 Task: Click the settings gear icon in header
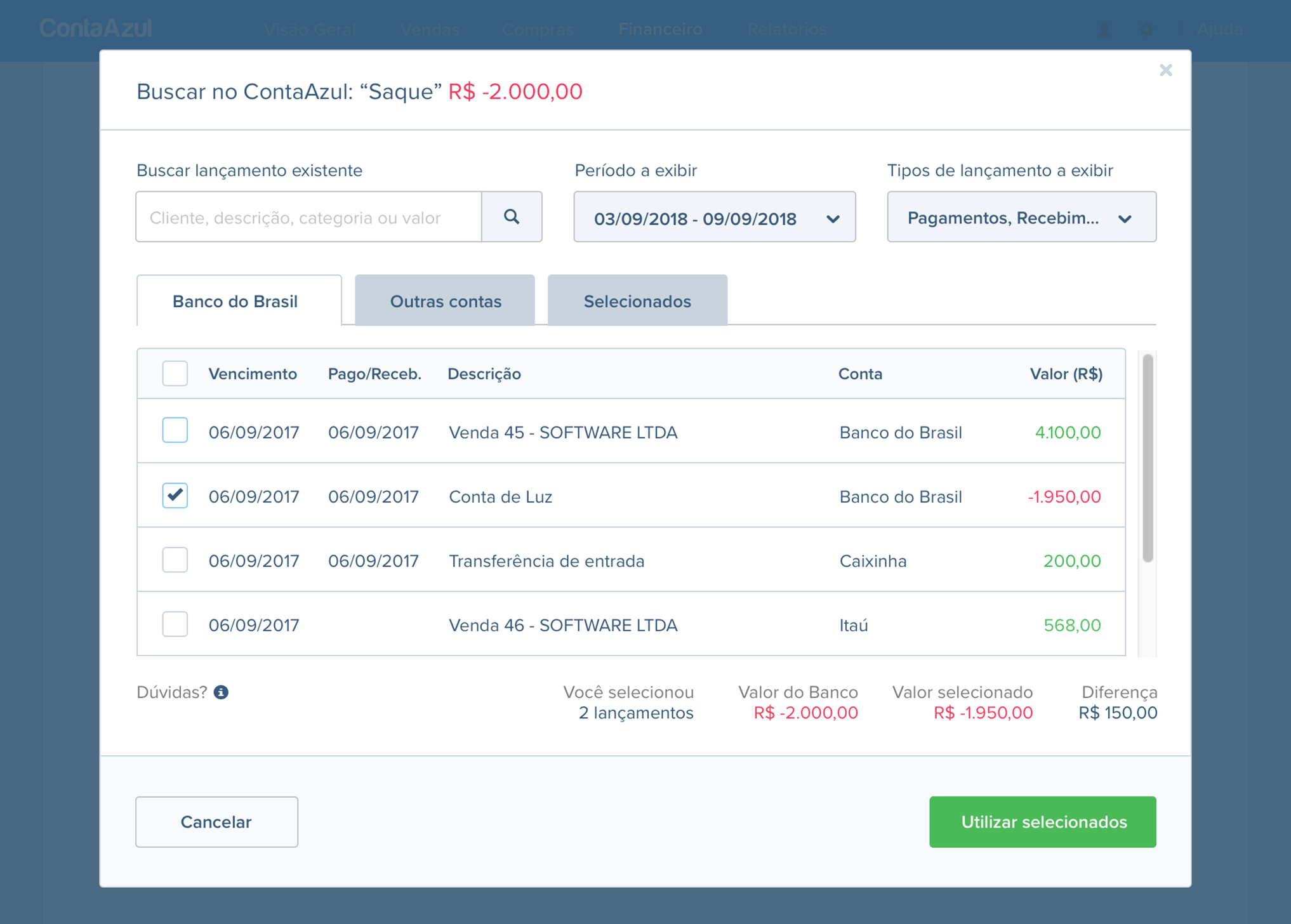tap(1146, 30)
